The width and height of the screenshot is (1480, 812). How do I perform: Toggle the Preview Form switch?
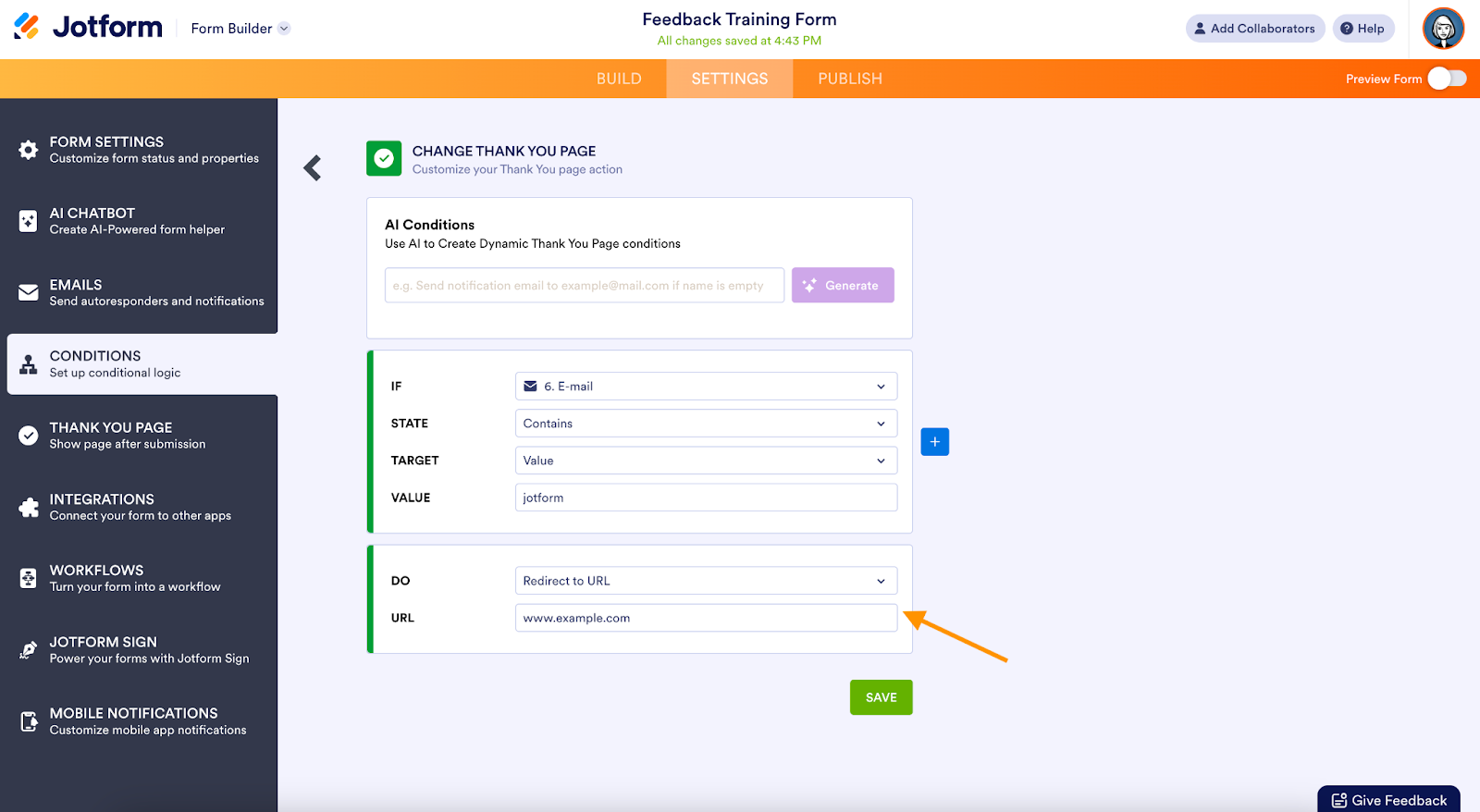click(1447, 79)
